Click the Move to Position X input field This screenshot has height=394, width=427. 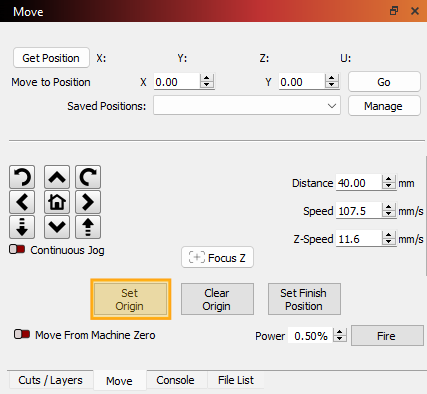pyautogui.click(x=177, y=82)
